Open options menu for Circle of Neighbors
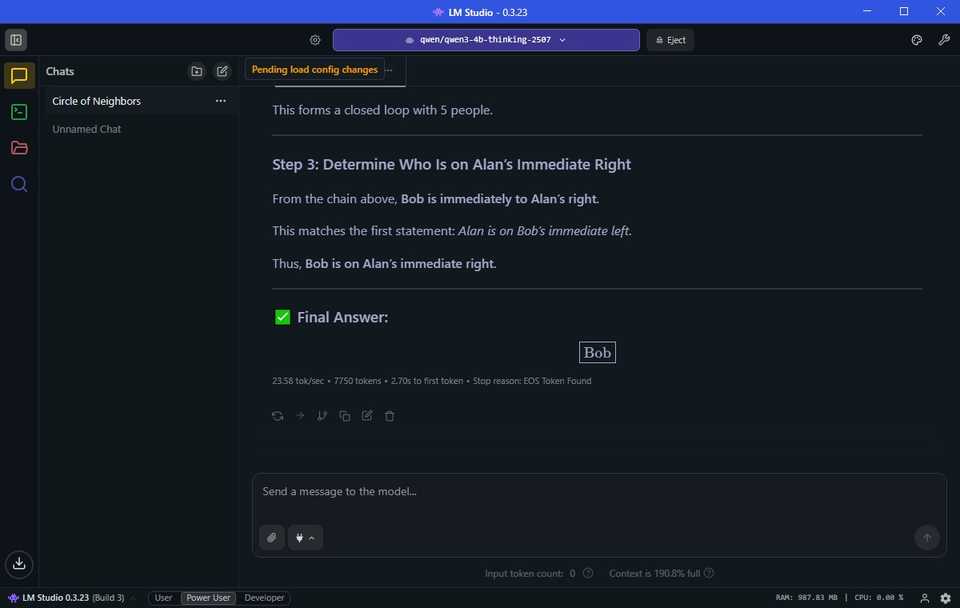 [220, 101]
